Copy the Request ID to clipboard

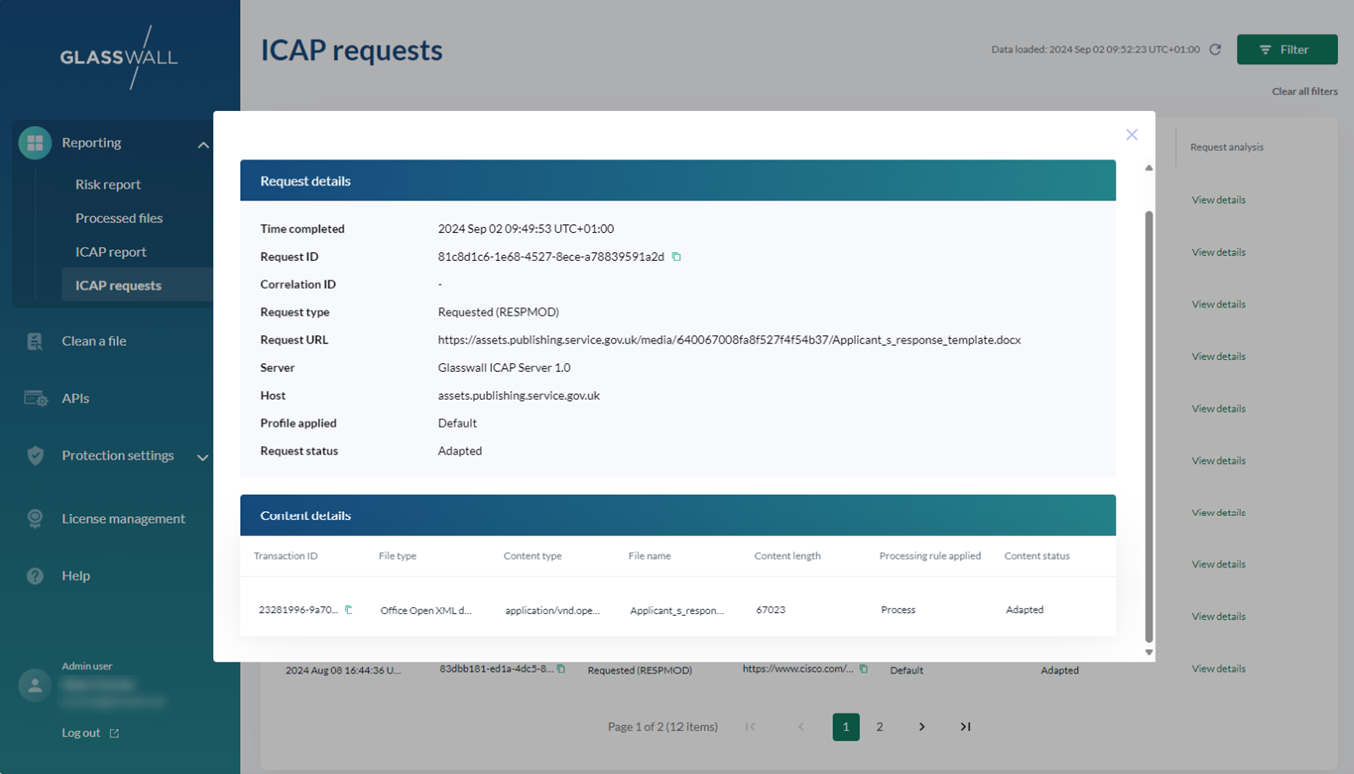click(x=676, y=257)
